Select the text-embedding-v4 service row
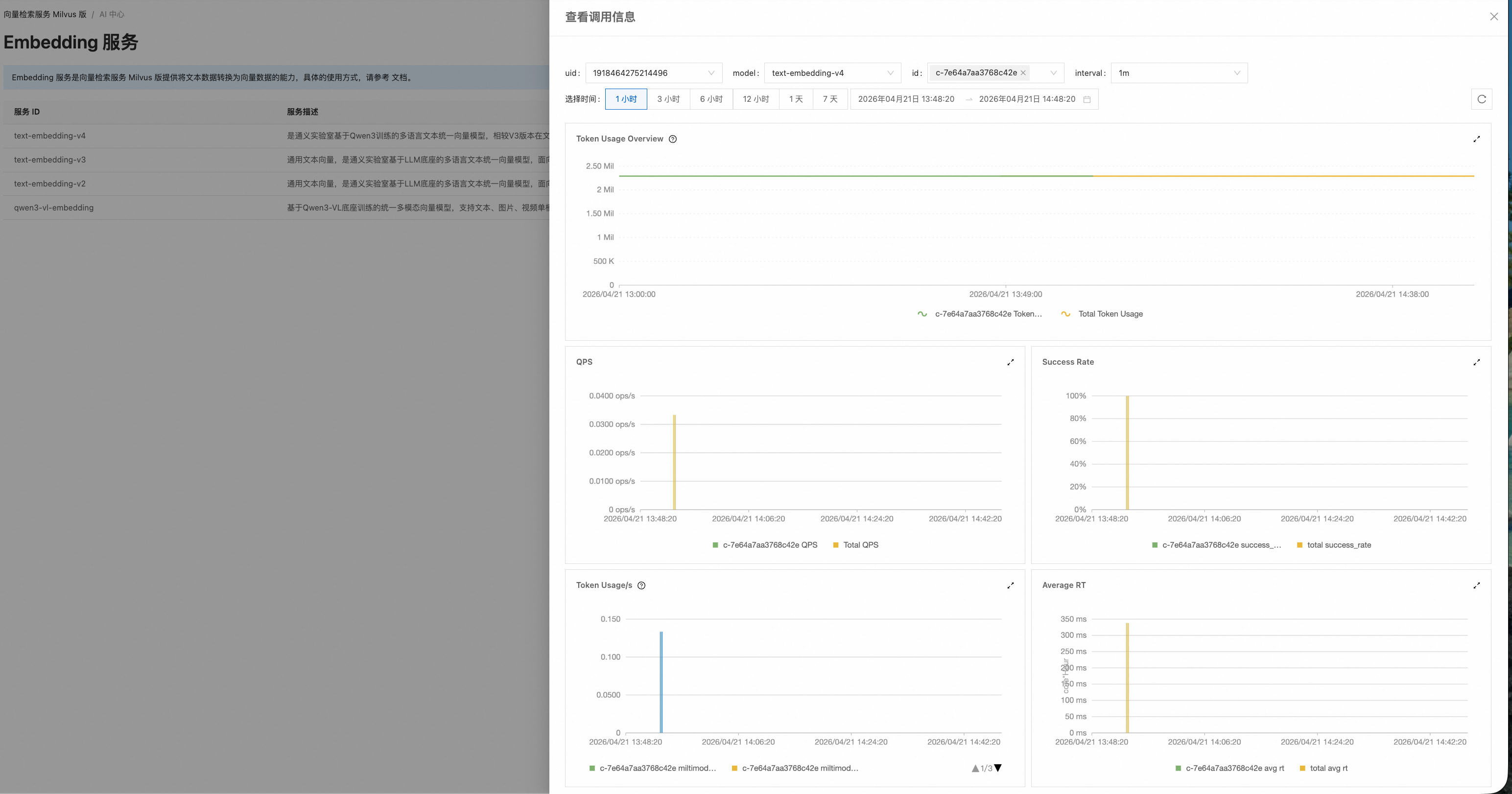Viewport: 1512px width, 794px height. click(x=277, y=136)
